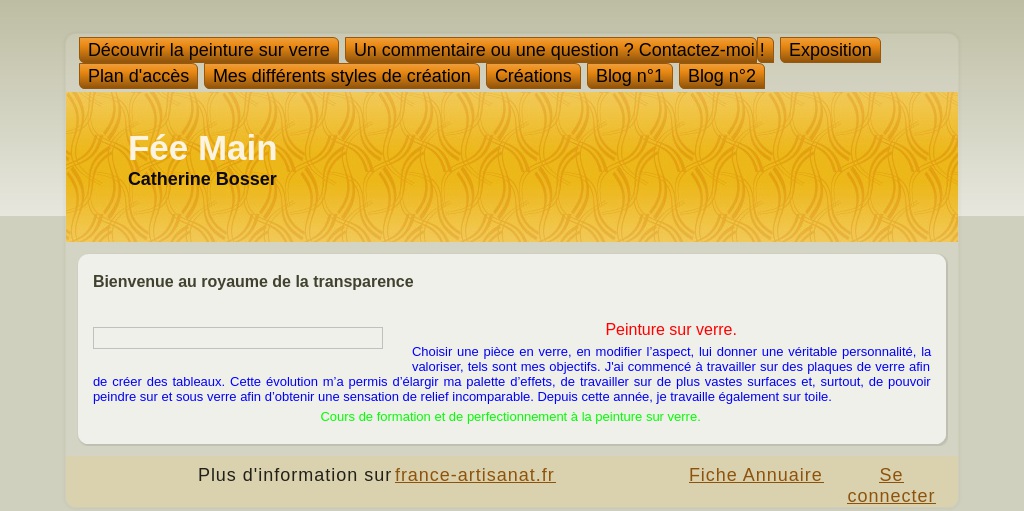
Task: Open the 'Découvrir la peinture sur verre' menu
Action: [x=209, y=50]
